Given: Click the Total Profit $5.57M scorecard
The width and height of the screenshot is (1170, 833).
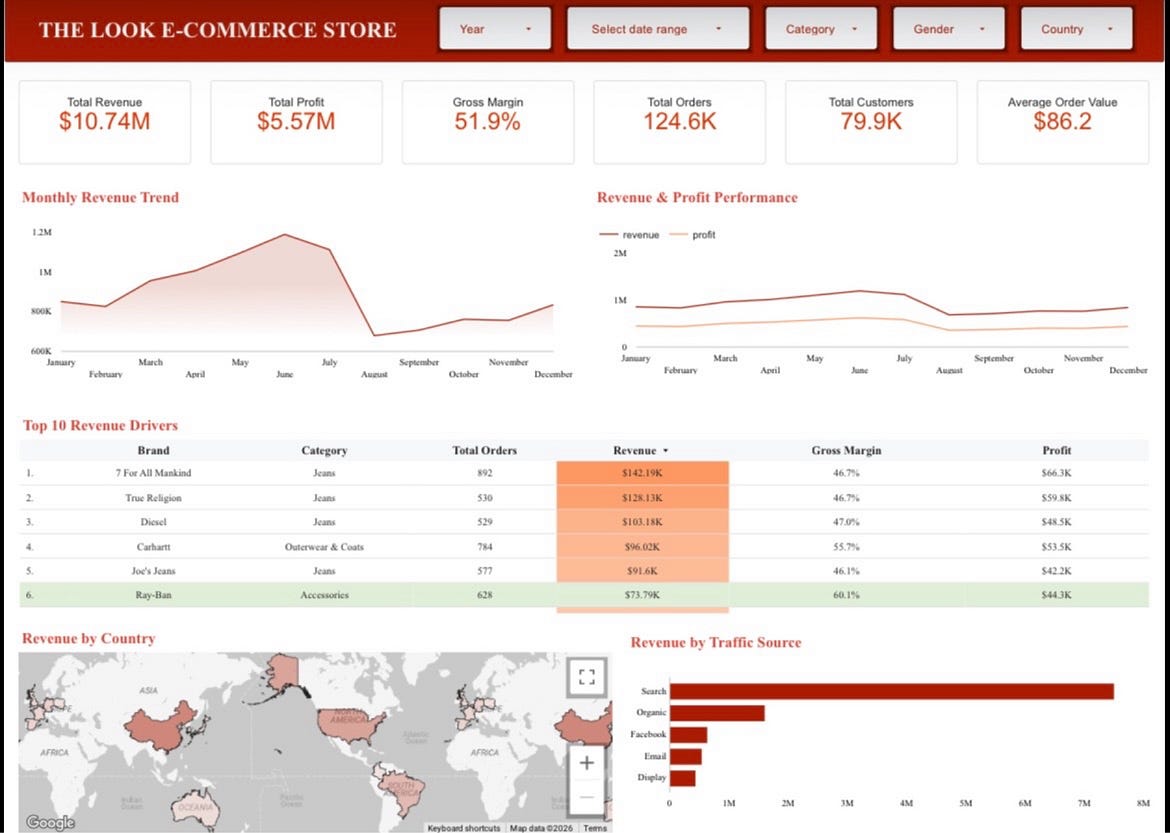Looking at the screenshot, I should pyautogui.click(x=296, y=122).
